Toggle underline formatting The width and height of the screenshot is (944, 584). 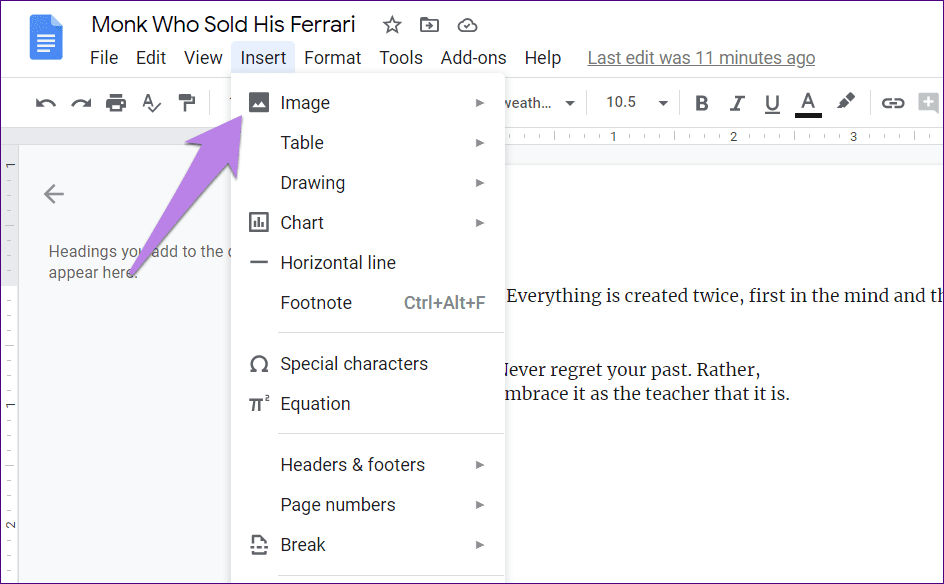click(772, 102)
